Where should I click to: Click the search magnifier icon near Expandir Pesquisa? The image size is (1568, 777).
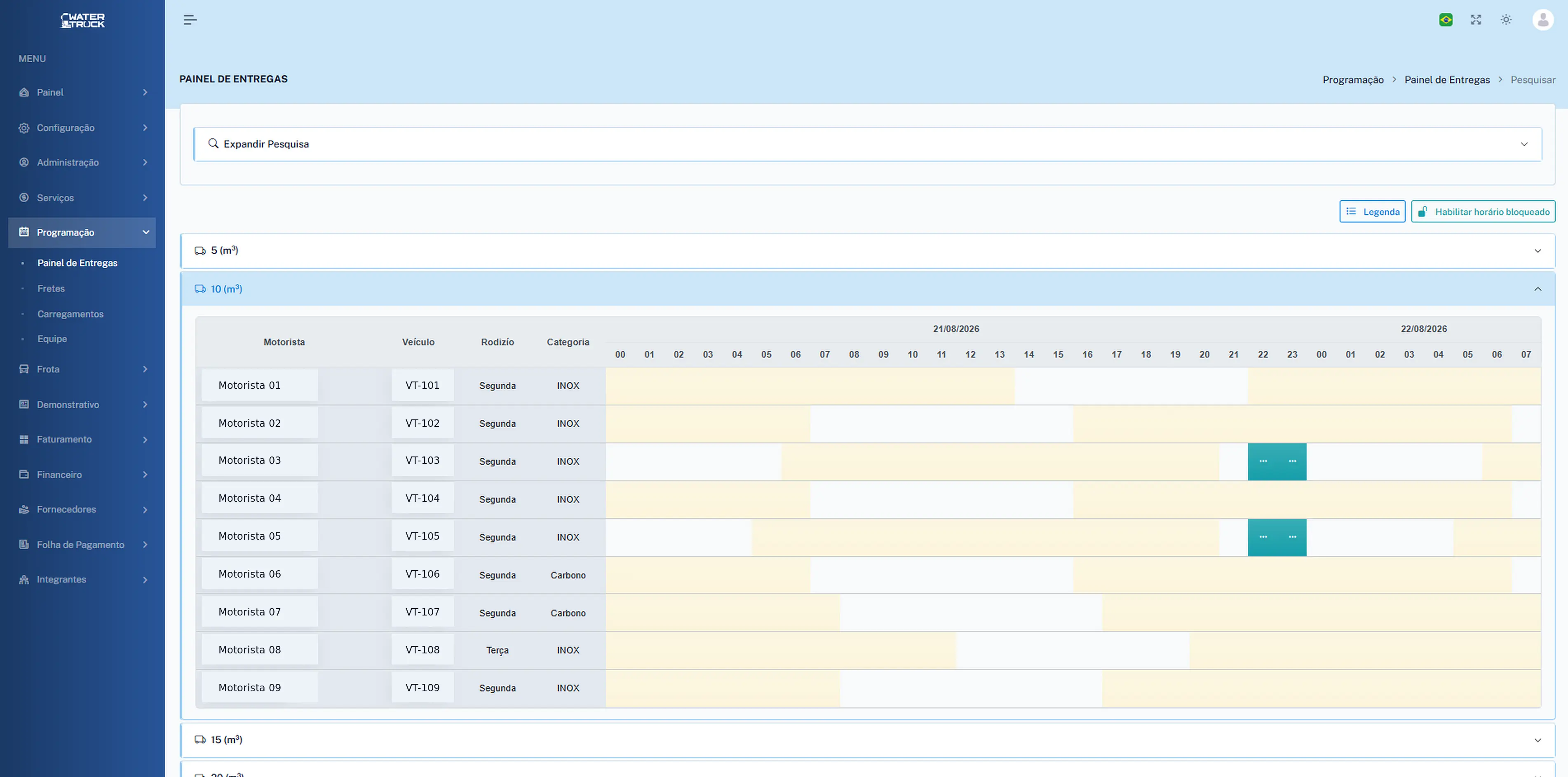tap(213, 144)
